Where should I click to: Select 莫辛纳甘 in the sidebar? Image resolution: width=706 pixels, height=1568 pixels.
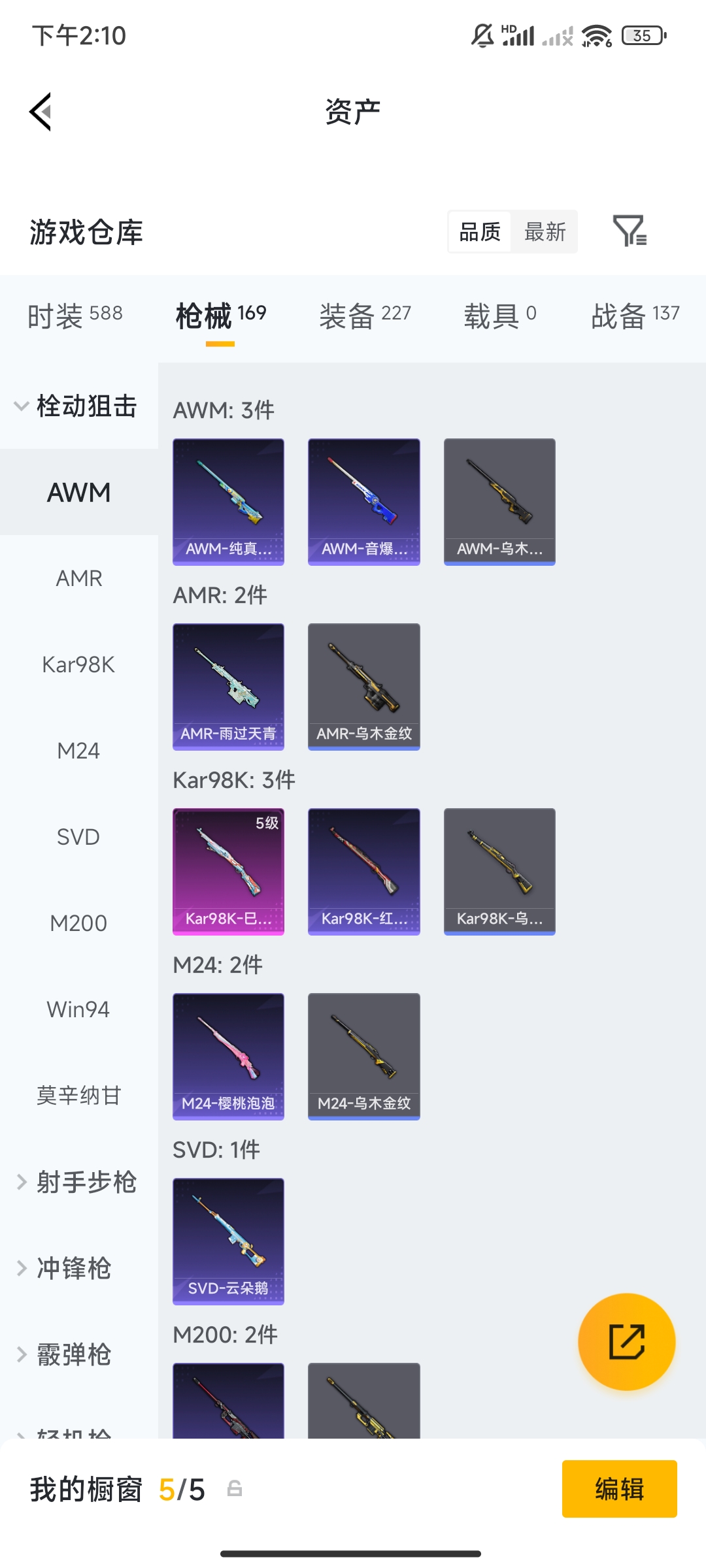click(x=79, y=1096)
